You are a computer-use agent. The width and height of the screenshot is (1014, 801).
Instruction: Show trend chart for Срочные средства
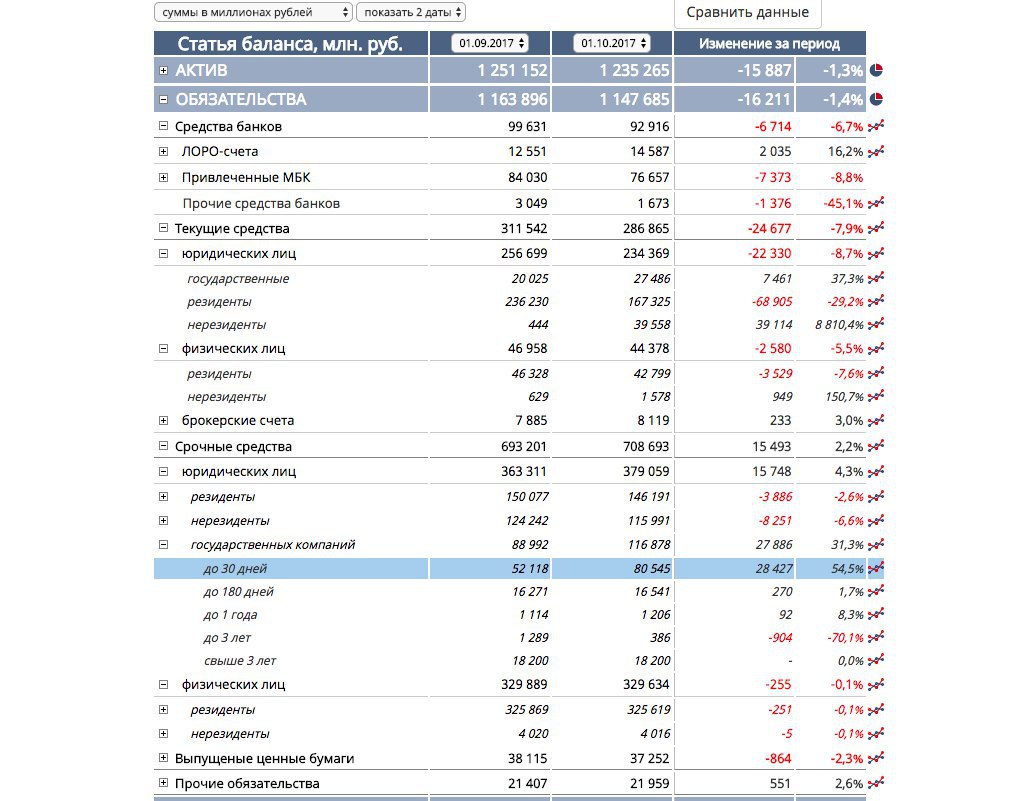pos(876,446)
